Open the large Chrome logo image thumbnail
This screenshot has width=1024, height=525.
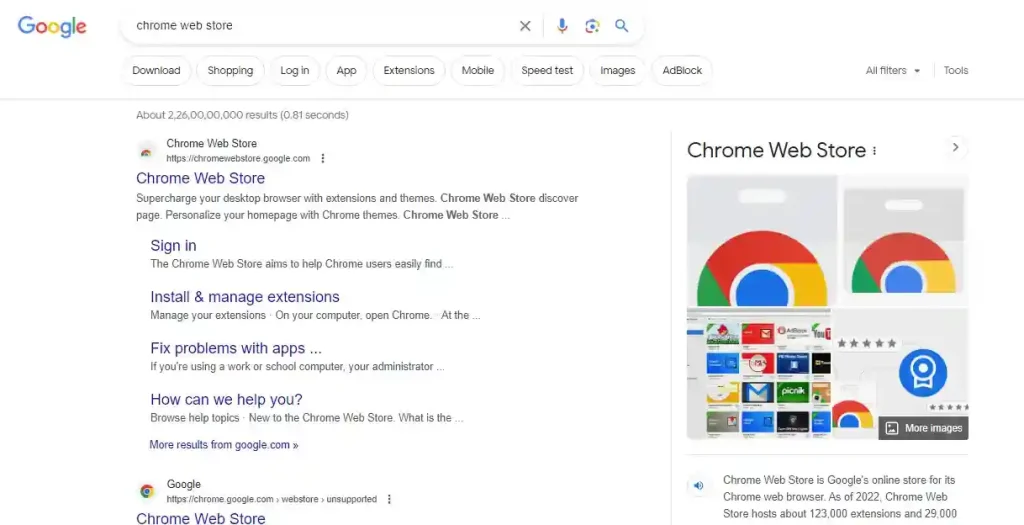coord(761,240)
